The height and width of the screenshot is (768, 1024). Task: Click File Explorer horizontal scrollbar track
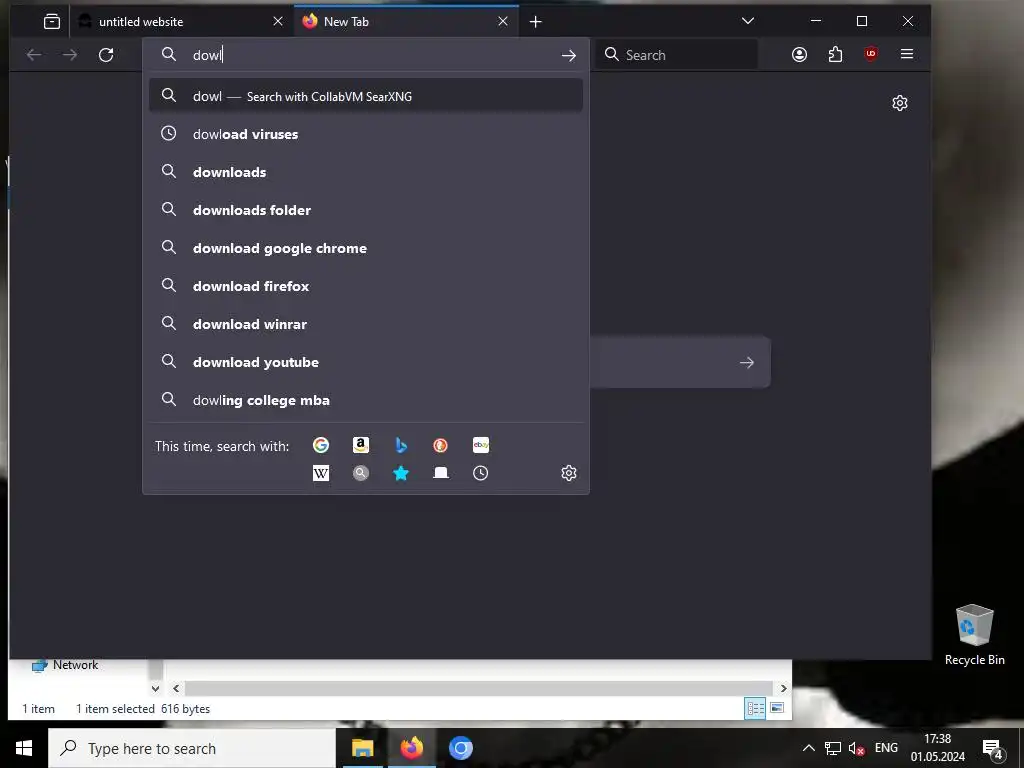[479, 688]
